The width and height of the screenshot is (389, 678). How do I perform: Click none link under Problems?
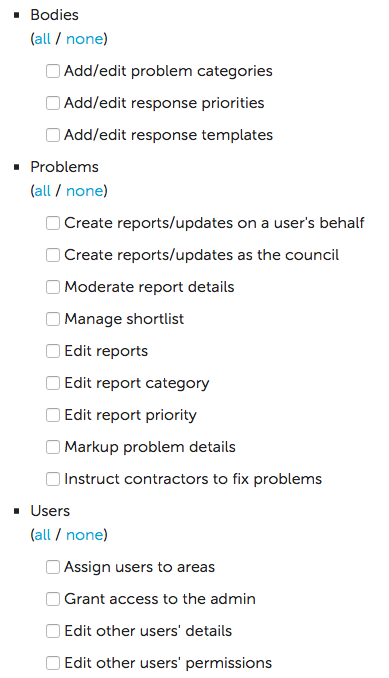(x=85, y=191)
